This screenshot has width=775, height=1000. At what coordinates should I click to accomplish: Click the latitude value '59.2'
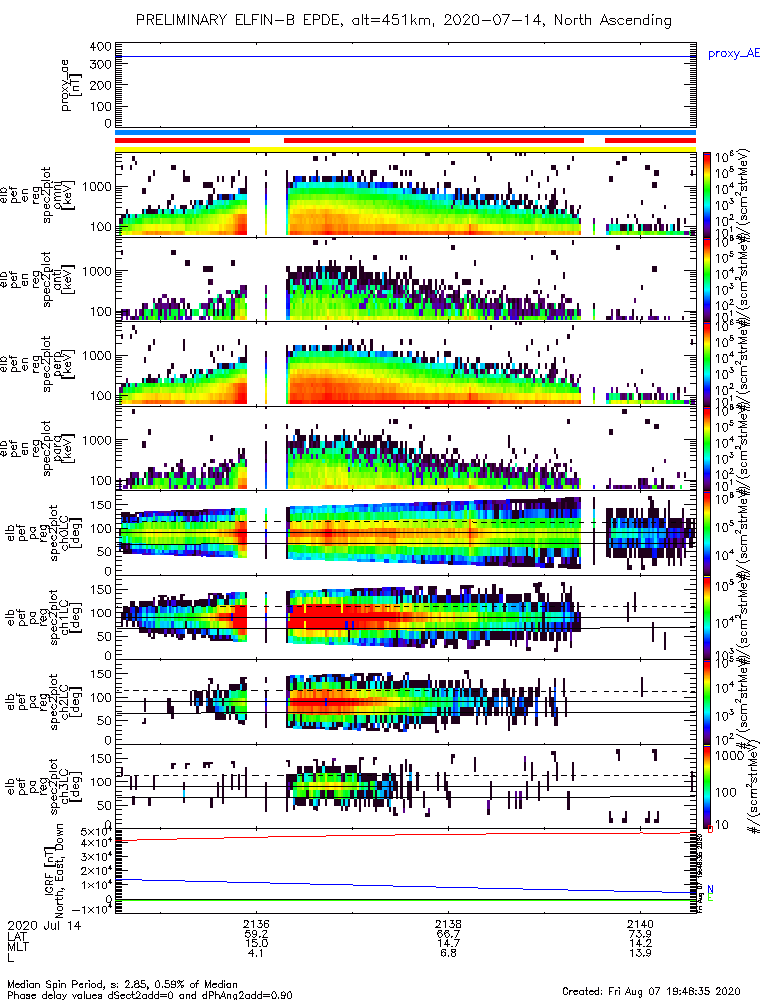(256, 934)
